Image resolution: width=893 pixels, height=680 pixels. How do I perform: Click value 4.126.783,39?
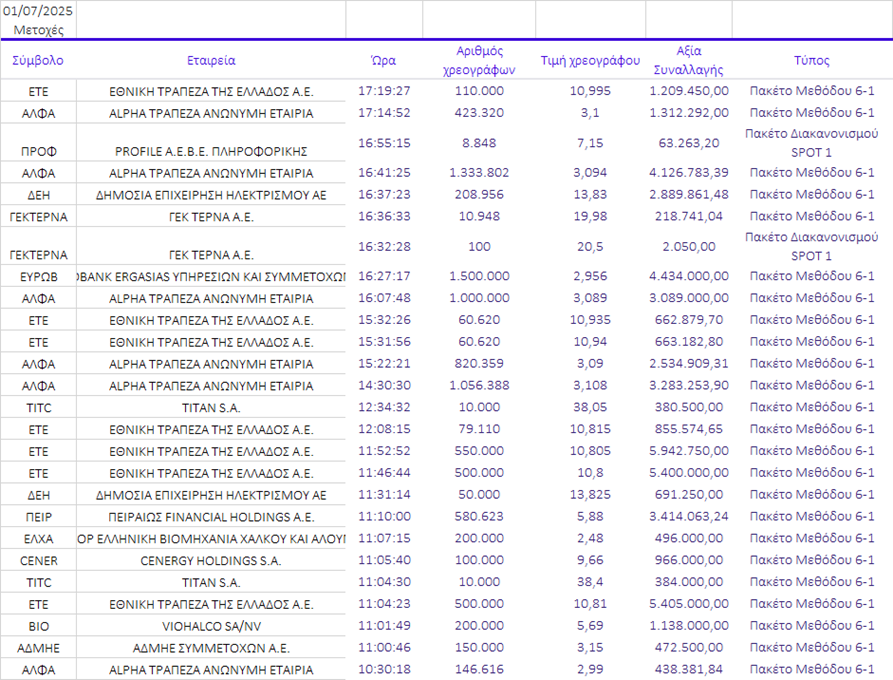click(x=689, y=173)
